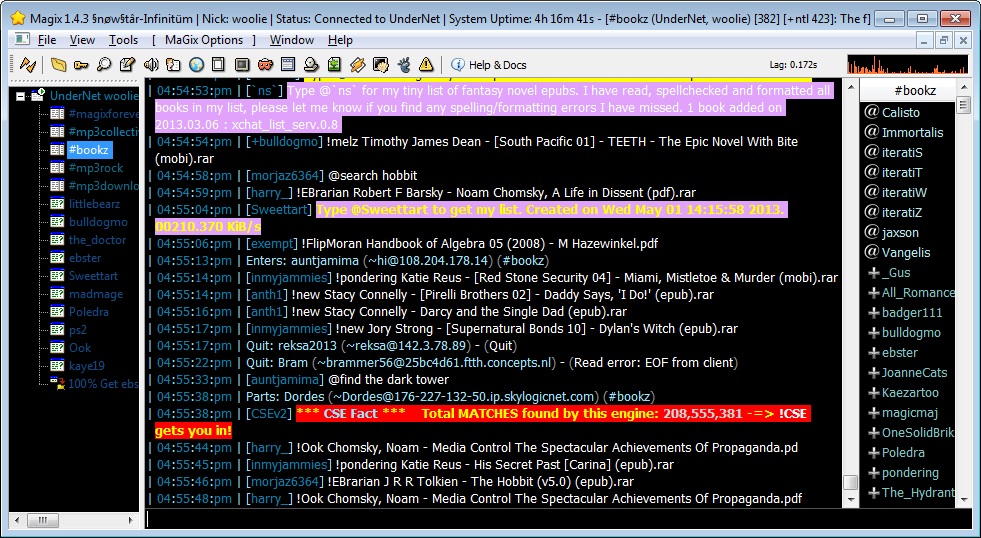This screenshot has height=538, width=981.
Task: Click the golden key toolbar icon
Action: [x=81, y=64]
